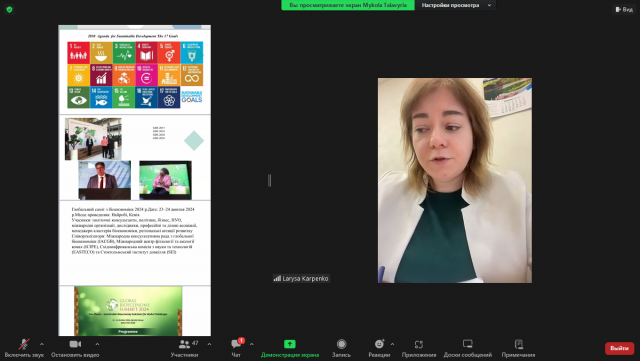640x361 pixels.
Task: Click the red chat notification badge
Action: pyautogui.click(x=241, y=340)
